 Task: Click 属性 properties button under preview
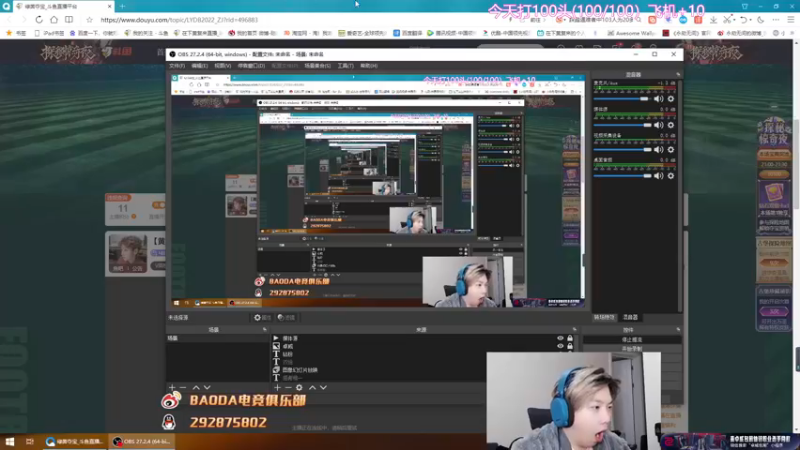click(262, 317)
